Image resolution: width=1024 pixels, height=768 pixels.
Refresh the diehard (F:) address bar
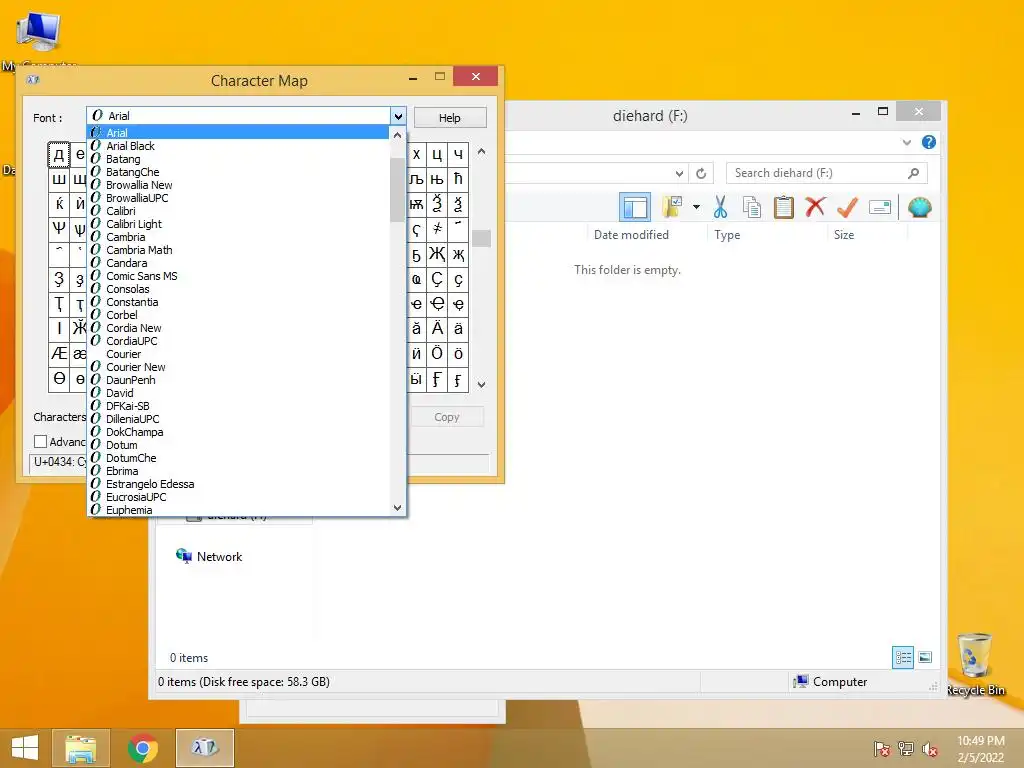[x=701, y=173]
